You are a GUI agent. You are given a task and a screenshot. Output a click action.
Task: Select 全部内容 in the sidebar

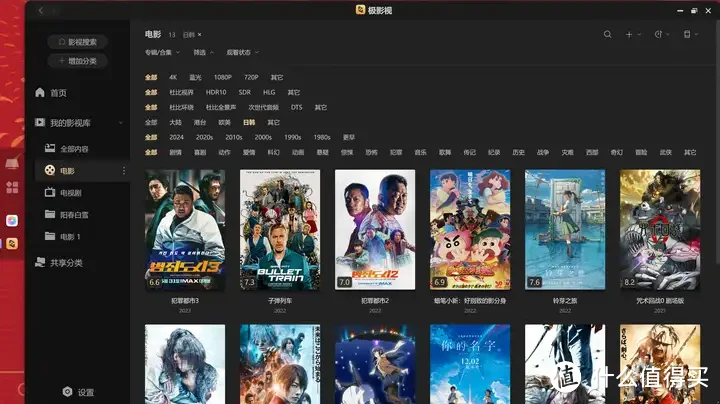click(74, 149)
